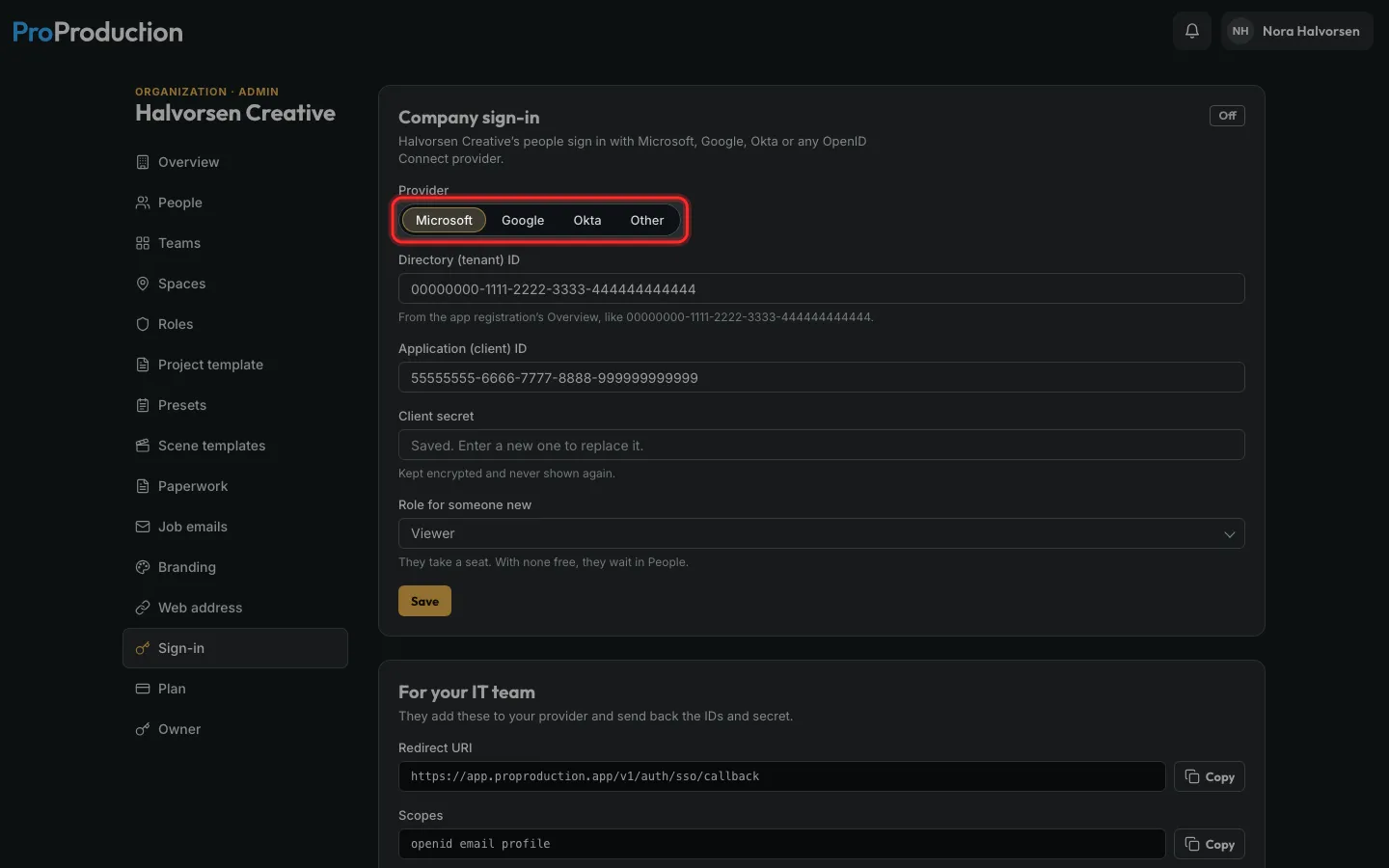Open the Branding settings page
The width and height of the screenshot is (1389, 868).
click(235, 567)
